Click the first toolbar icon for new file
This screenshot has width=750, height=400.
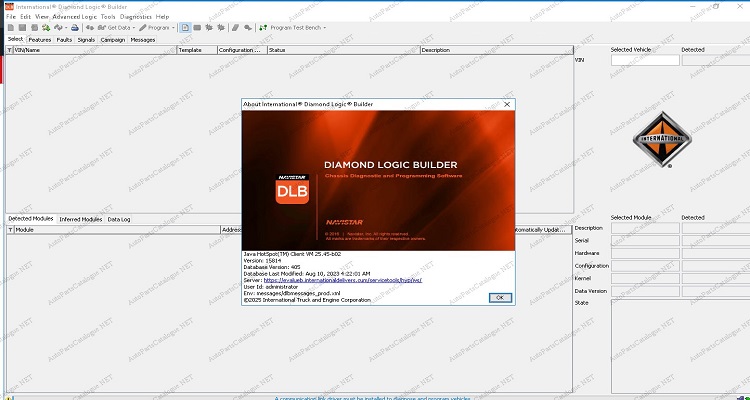click(x=10, y=28)
